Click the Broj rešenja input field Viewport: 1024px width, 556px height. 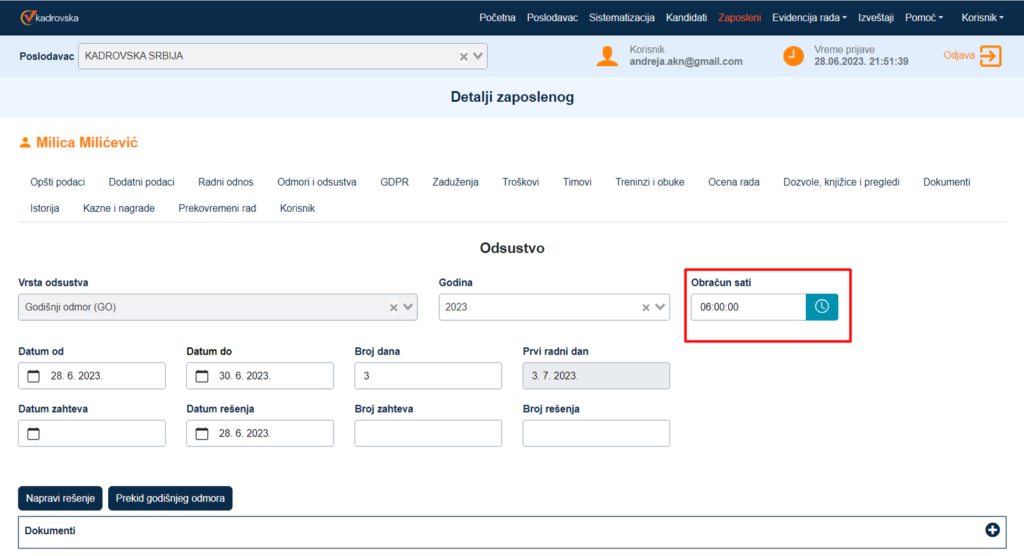(596, 434)
